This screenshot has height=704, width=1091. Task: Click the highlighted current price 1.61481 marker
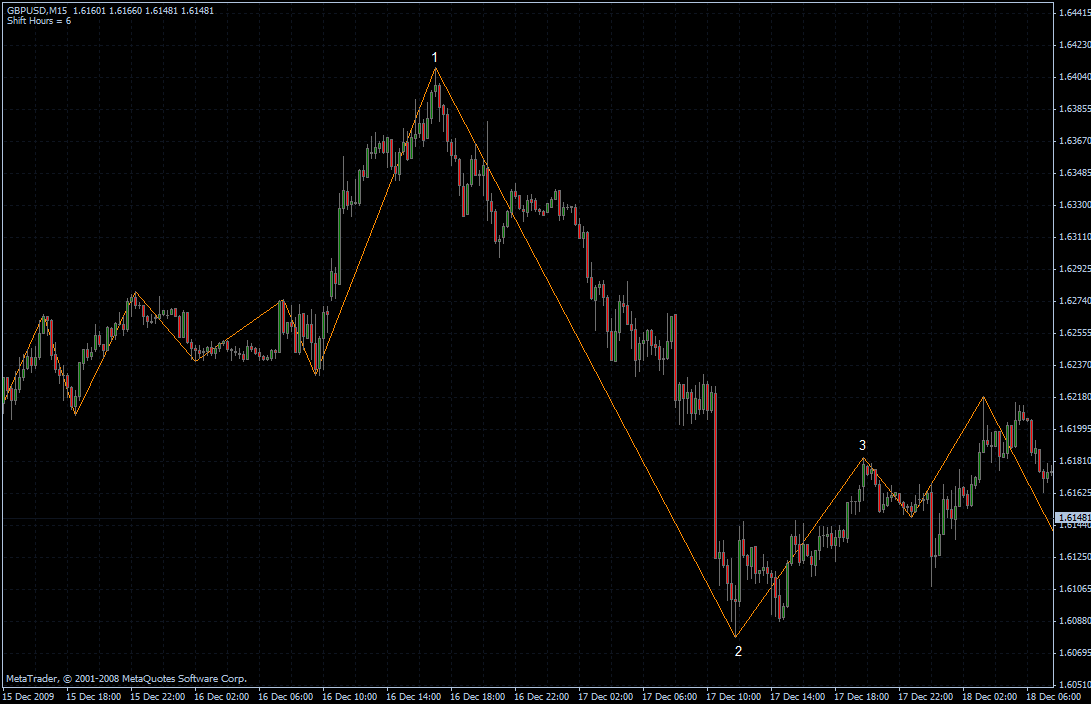[1074, 518]
